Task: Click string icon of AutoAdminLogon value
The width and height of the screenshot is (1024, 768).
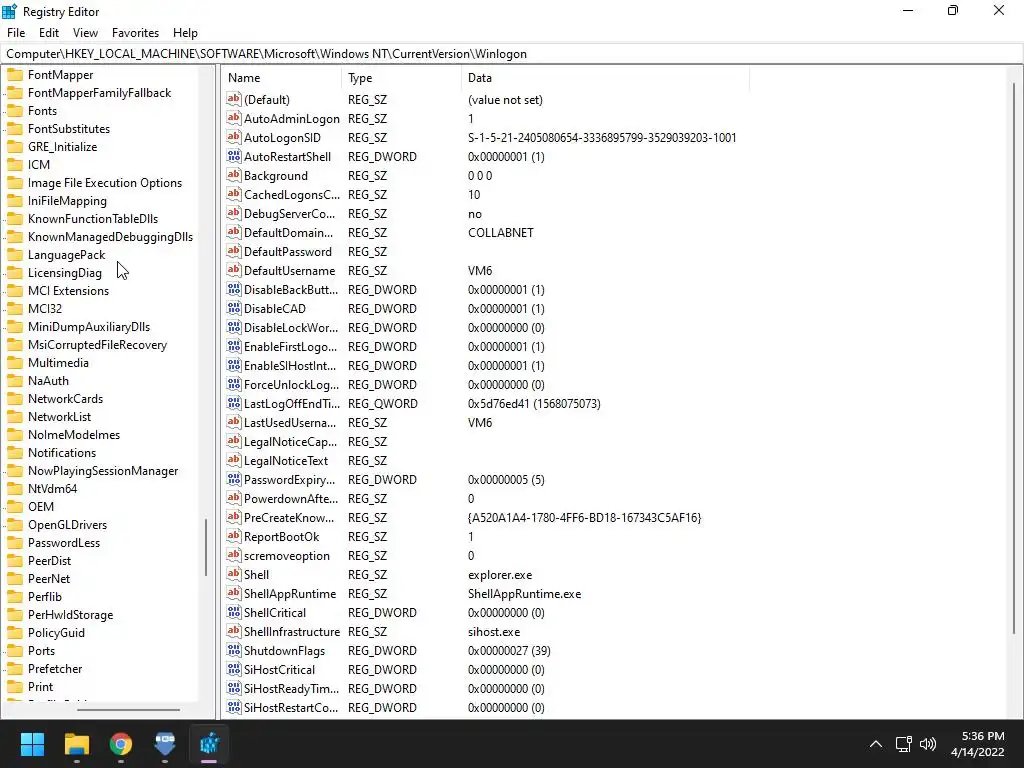Action: coord(234,118)
